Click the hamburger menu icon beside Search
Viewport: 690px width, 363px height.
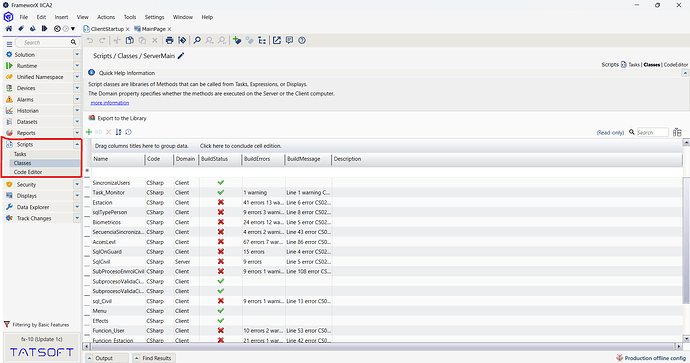tap(9, 43)
